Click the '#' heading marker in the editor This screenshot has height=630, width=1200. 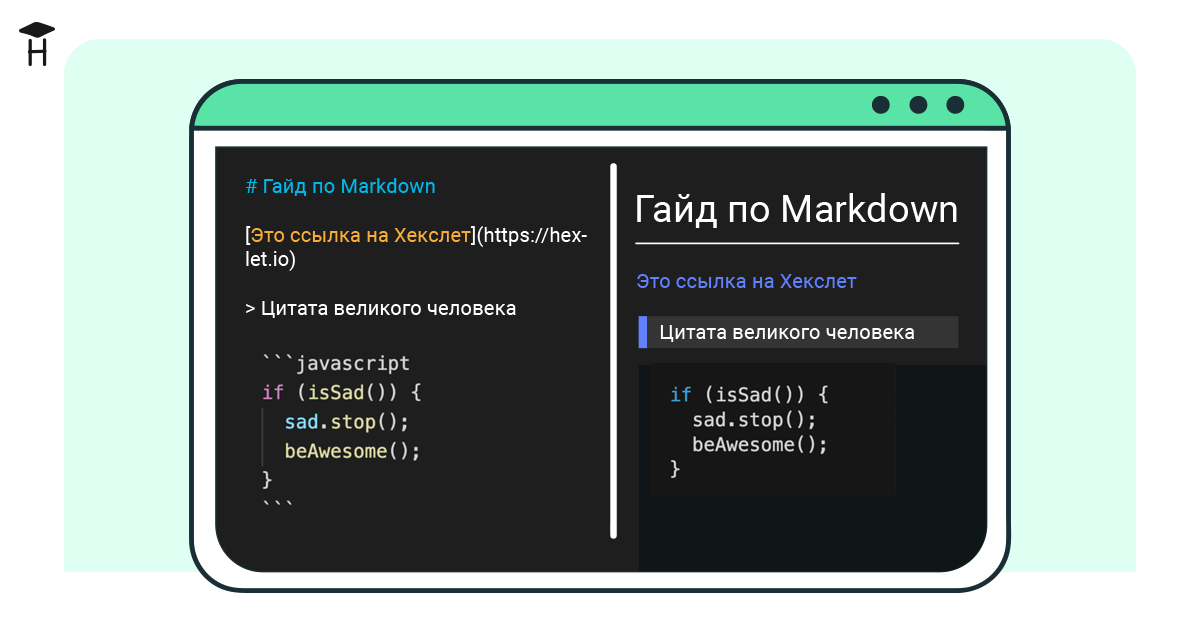click(253, 186)
